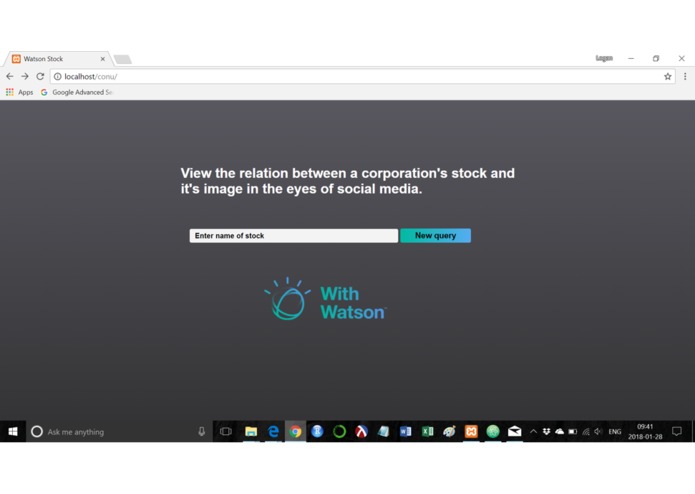Open the green globe app in taskbar

(x=493, y=432)
